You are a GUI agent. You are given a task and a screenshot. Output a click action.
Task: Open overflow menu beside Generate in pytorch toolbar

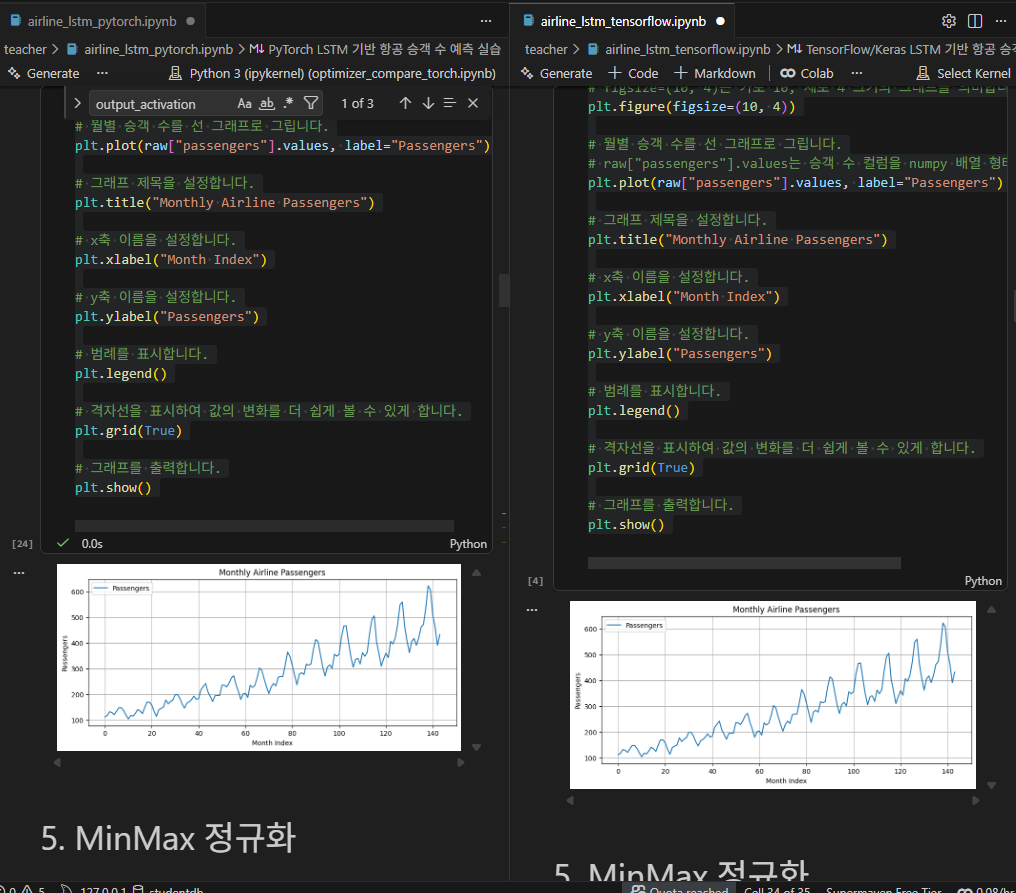tap(102, 73)
